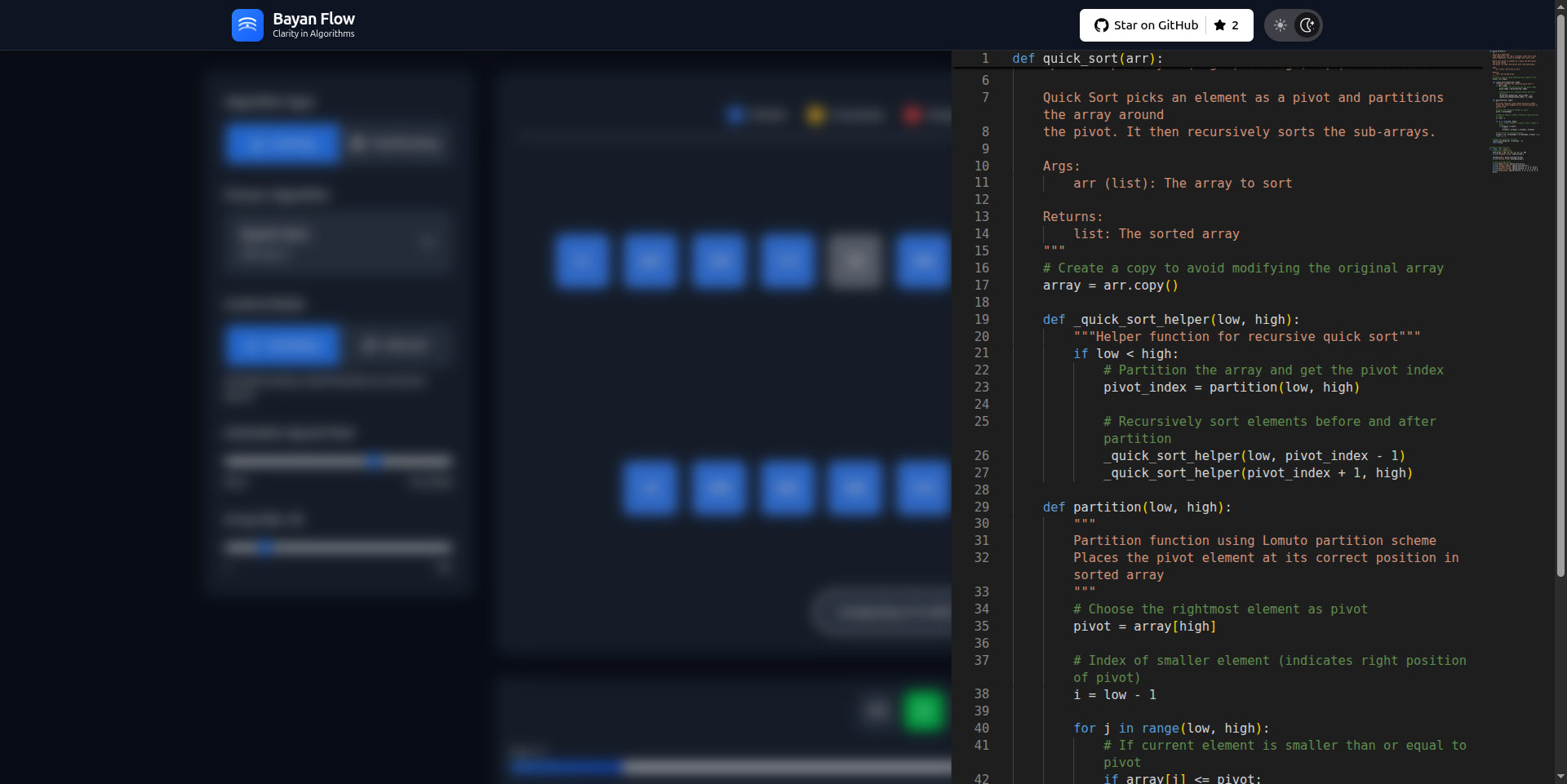
Task: Expand the algorithm selector chevron
Action: (428, 241)
